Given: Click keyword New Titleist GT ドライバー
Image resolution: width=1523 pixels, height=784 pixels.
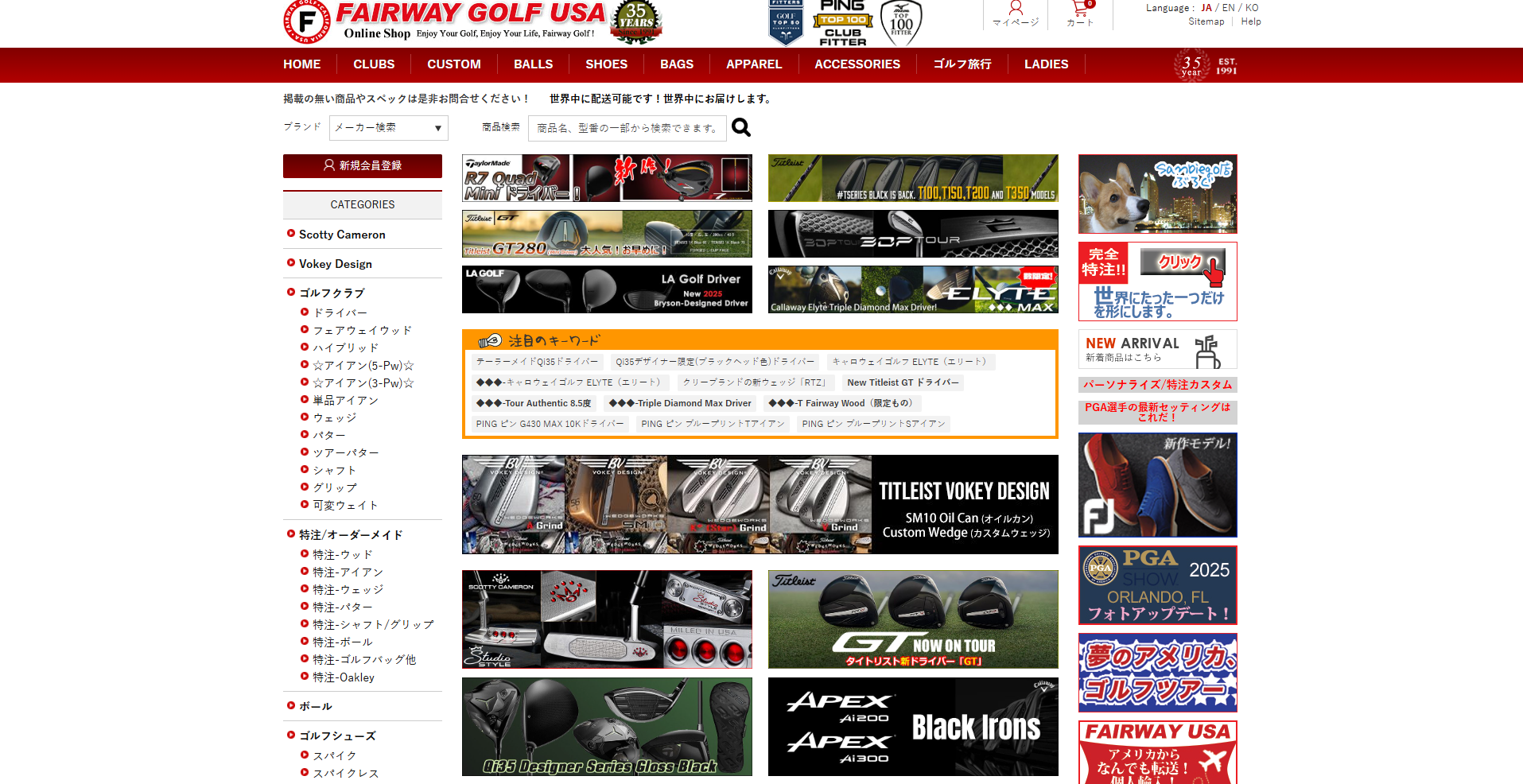Looking at the screenshot, I should tap(903, 382).
